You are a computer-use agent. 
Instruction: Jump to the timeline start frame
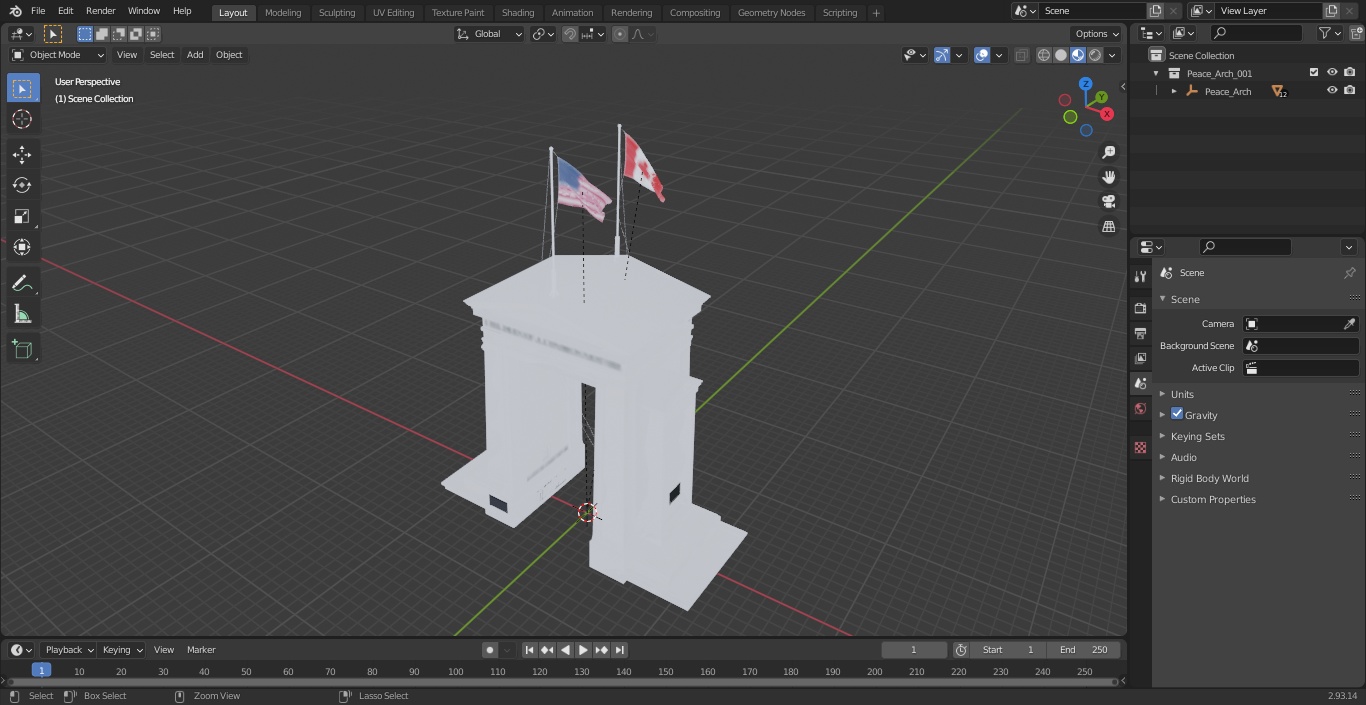(x=530, y=650)
